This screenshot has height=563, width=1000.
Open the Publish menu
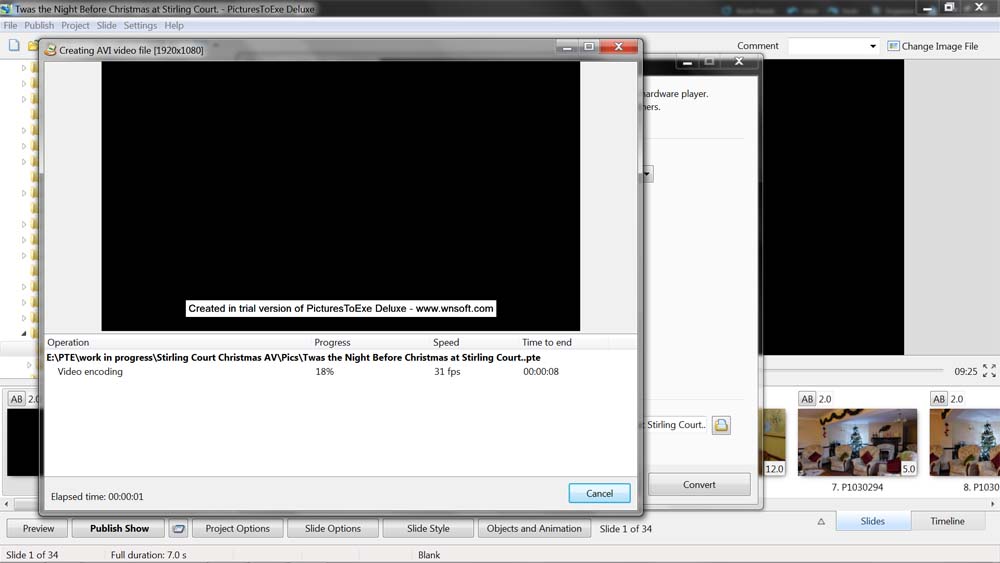[x=39, y=26]
